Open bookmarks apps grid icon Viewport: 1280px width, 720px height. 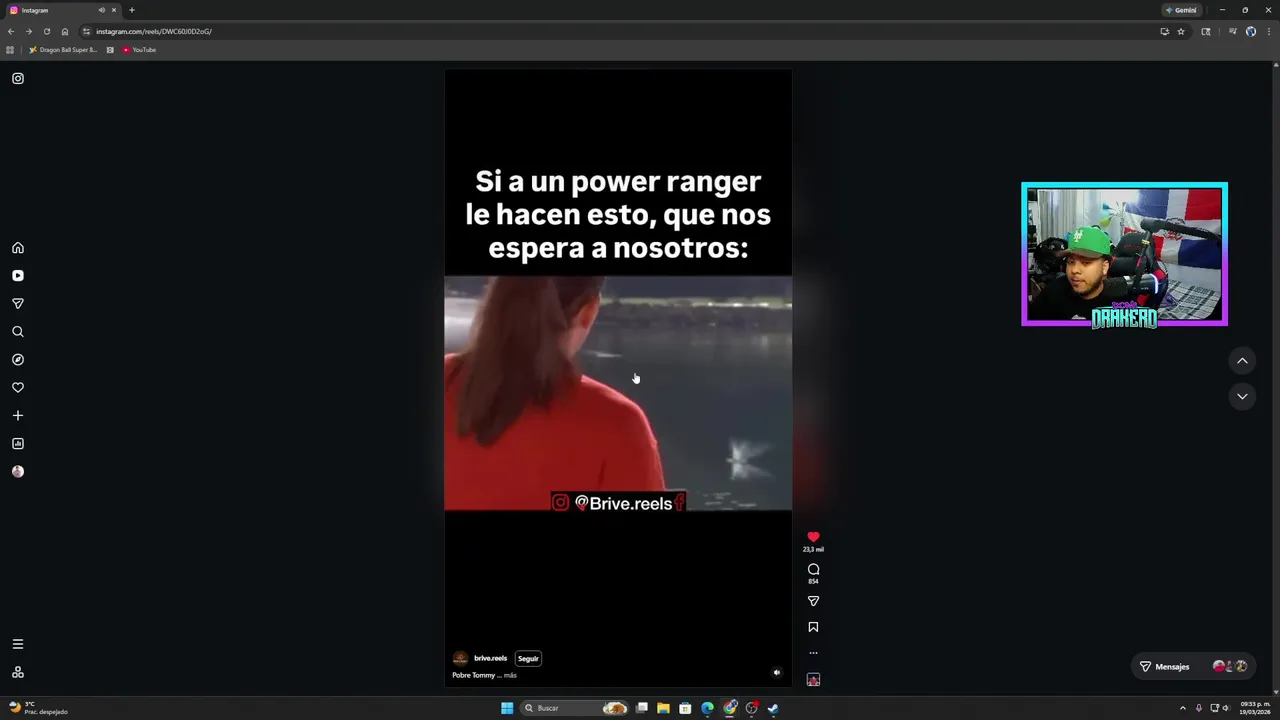10,50
